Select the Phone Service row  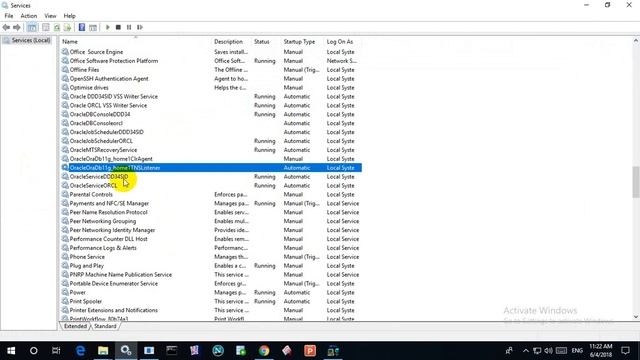point(211,257)
